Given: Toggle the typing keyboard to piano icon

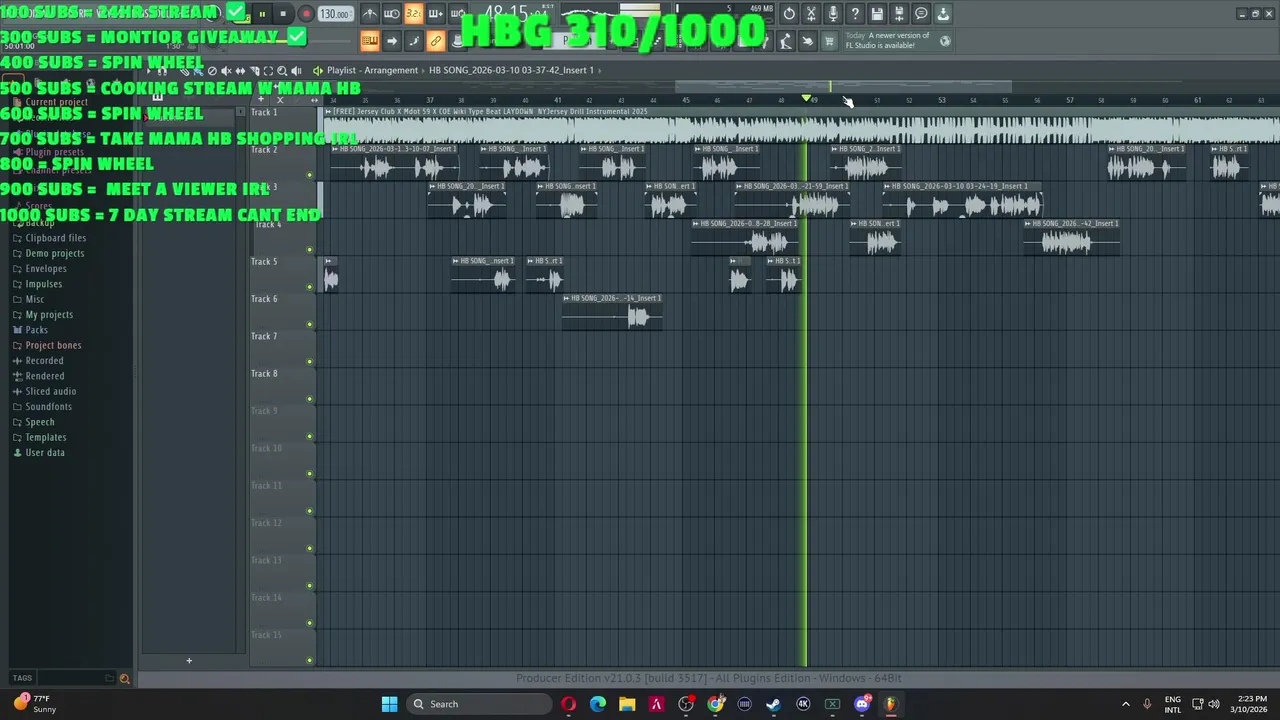Looking at the screenshot, I should click(370, 41).
